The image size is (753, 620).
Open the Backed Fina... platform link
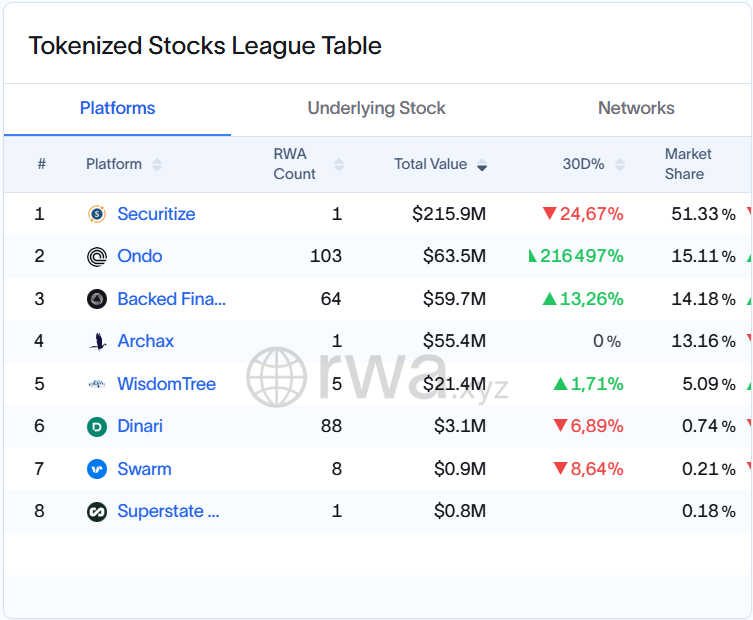coord(171,299)
